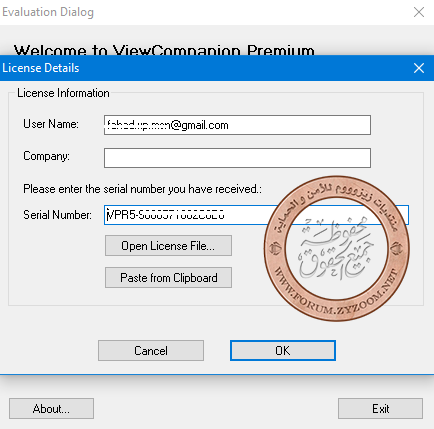Viewport: 434px width, 429px height.
Task: Click the License Details title bar text
Action: 41,68
